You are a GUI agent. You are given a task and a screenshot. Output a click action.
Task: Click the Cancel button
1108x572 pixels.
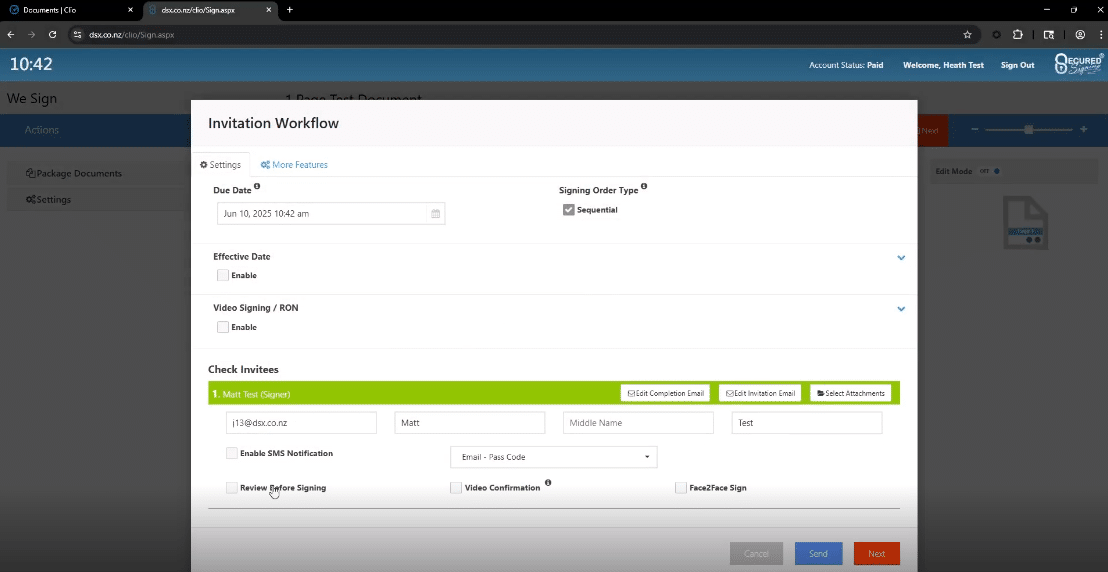point(756,554)
